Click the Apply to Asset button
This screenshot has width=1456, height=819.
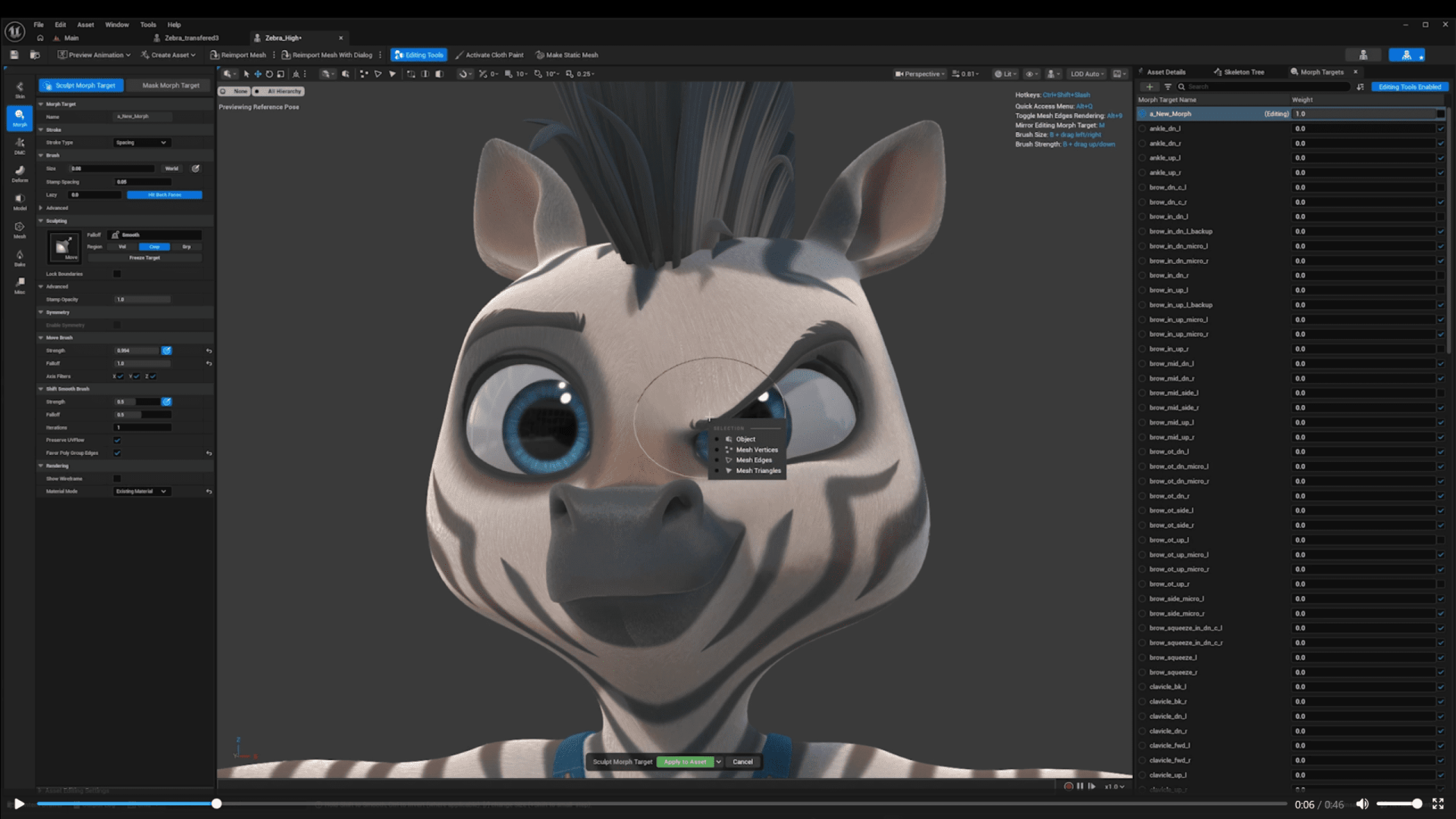pyautogui.click(x=686, y=762)
